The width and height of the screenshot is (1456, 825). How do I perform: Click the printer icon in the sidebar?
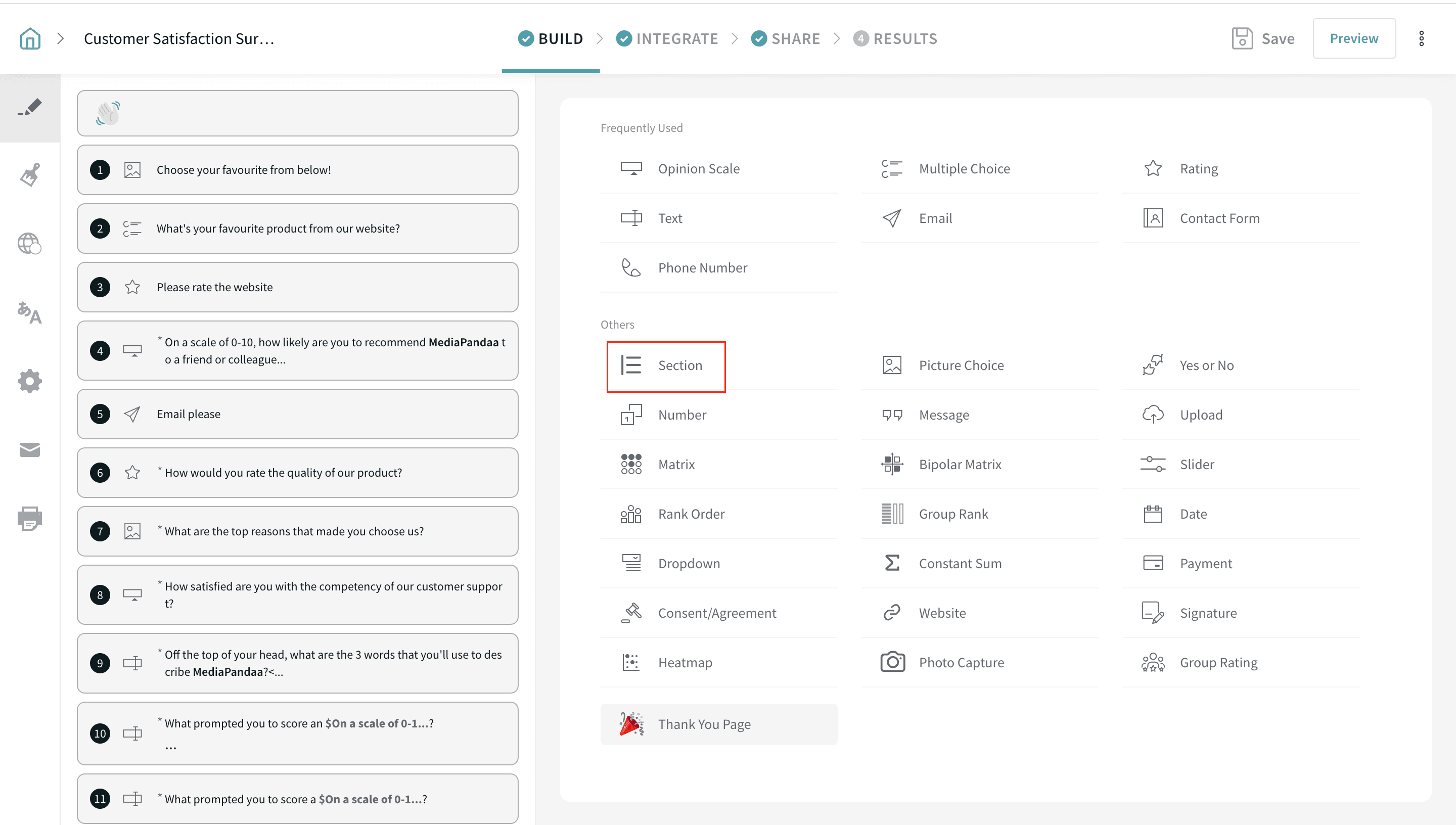click(30, 518)
